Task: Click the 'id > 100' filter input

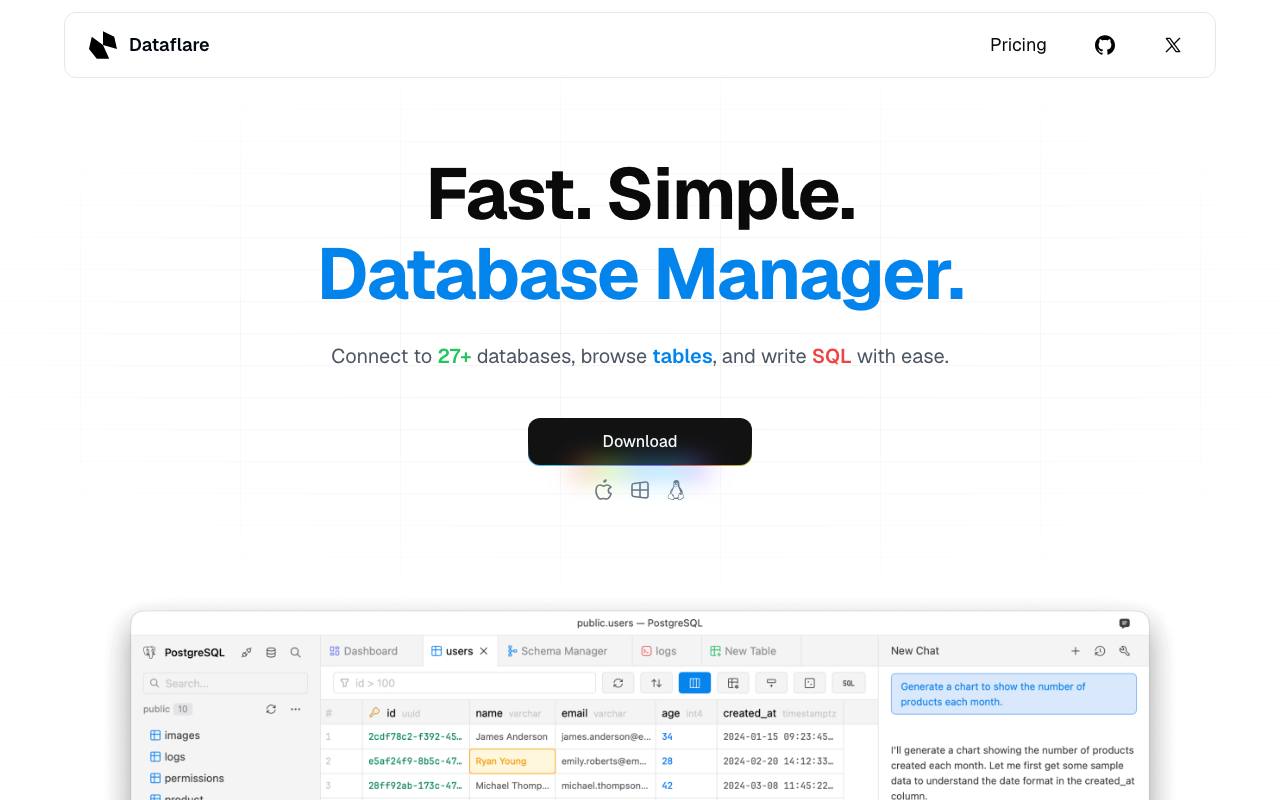Action: (x=464, y=683)
